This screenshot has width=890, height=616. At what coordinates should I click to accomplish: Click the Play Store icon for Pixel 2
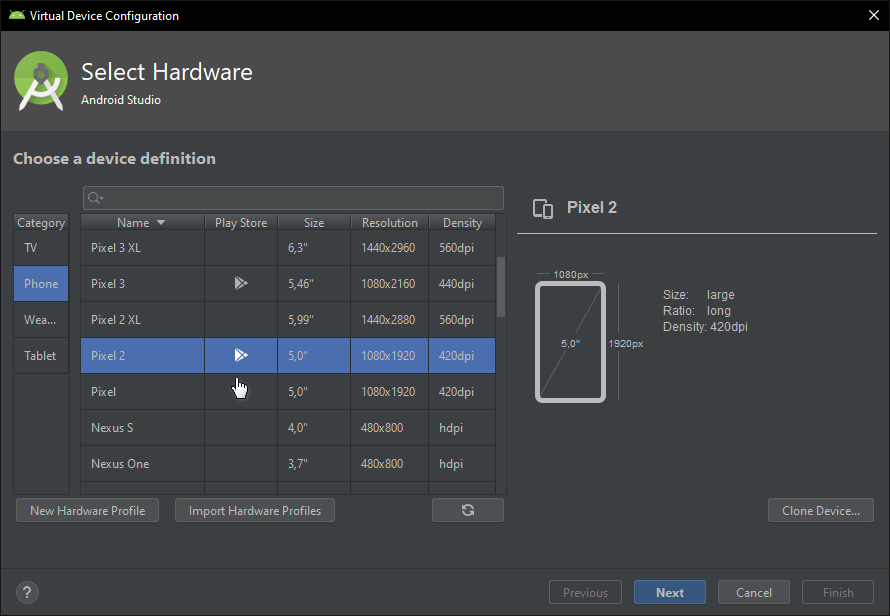[240, 355]
